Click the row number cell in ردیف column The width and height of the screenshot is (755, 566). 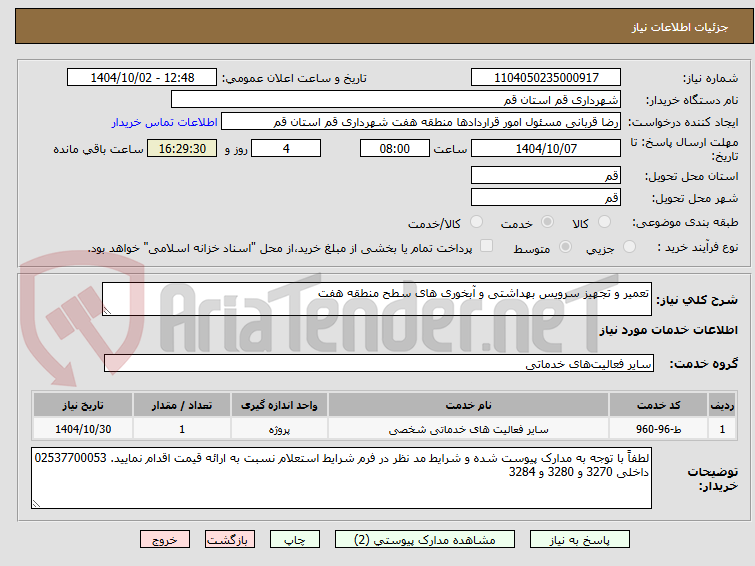click(722, 429)
